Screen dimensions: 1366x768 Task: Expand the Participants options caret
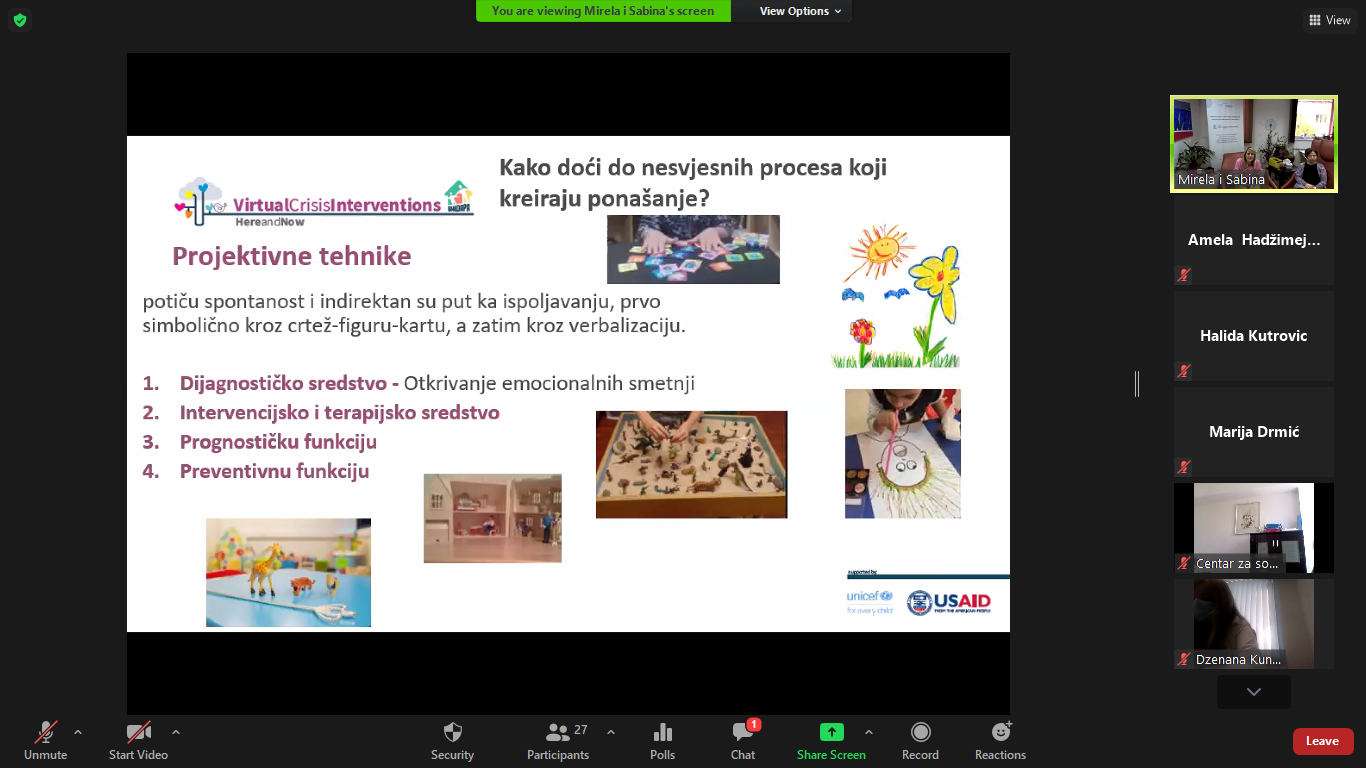(611, 731)
